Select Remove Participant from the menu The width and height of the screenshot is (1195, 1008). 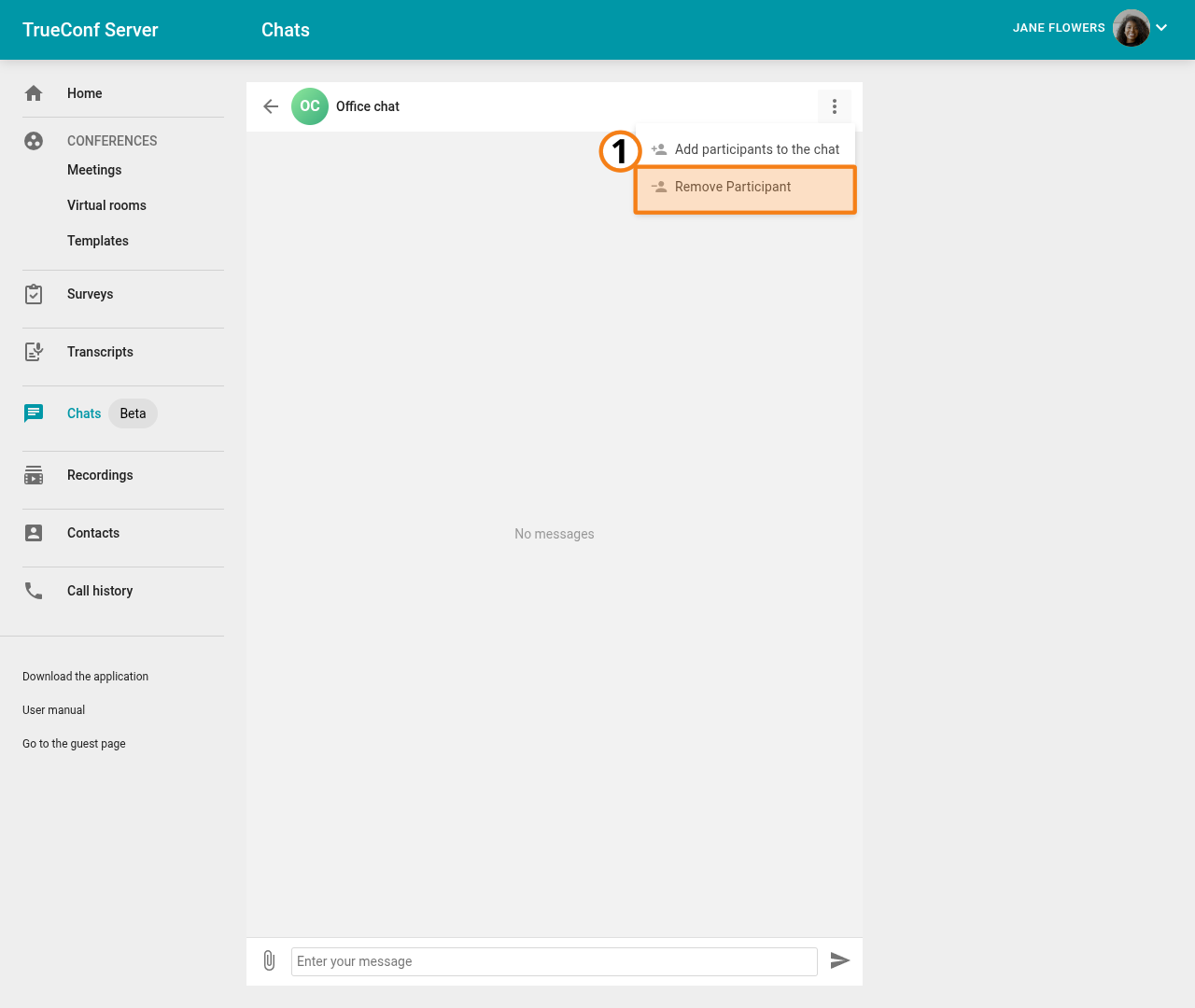coord(744,187)
